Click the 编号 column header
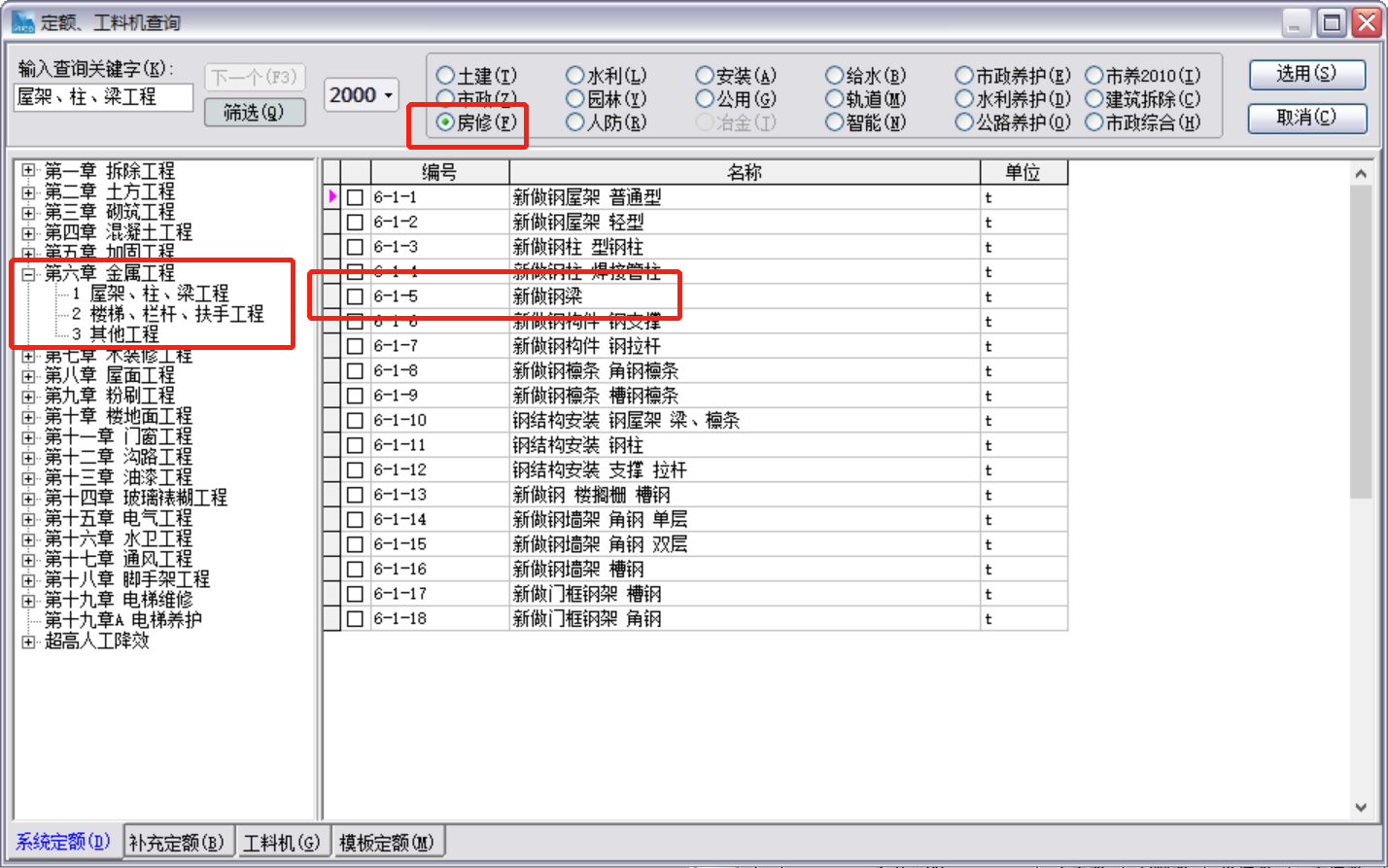Viewport: 1388px width, 868px height. point(439,173)
